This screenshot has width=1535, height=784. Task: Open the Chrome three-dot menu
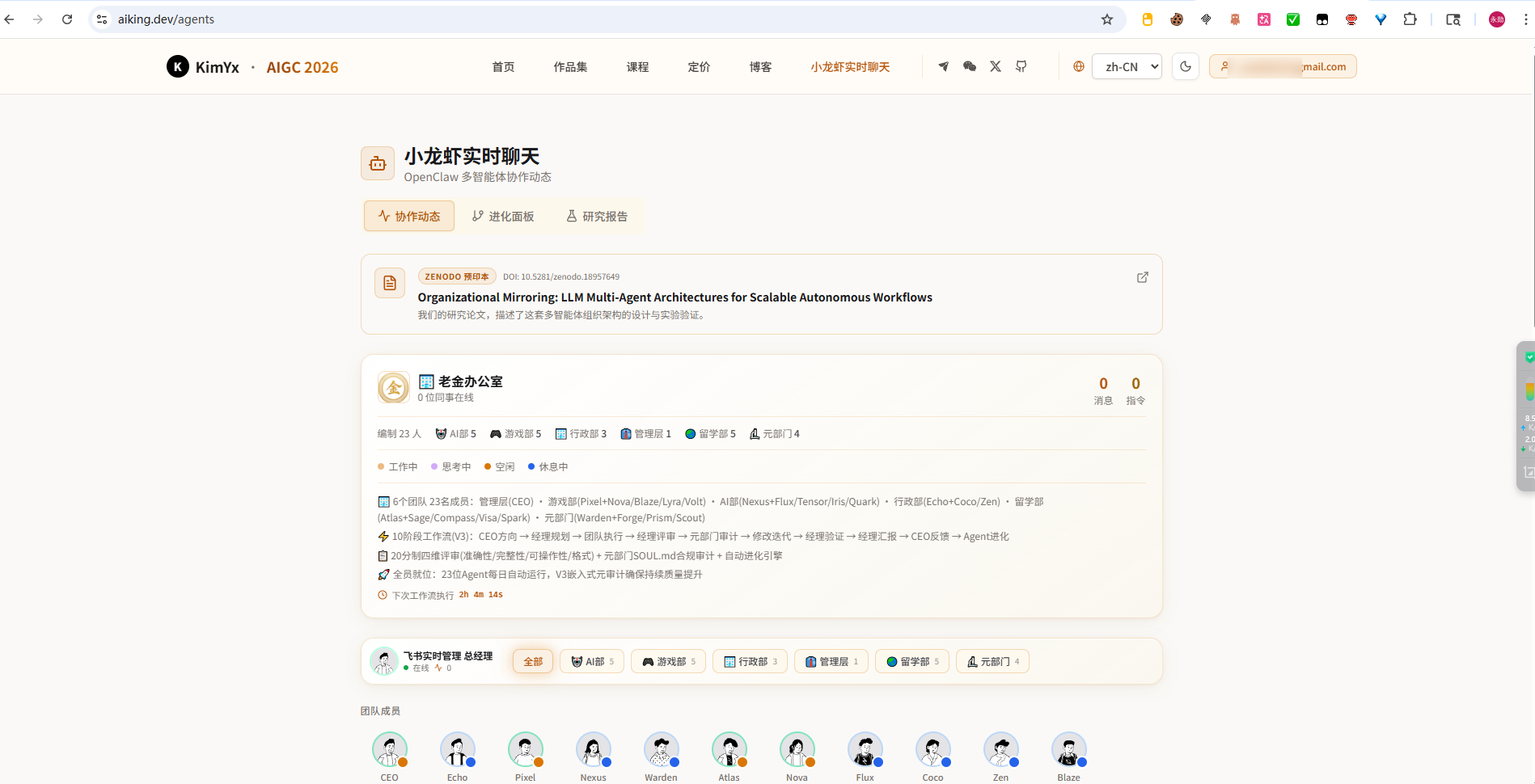click(x=1525, y=19)
